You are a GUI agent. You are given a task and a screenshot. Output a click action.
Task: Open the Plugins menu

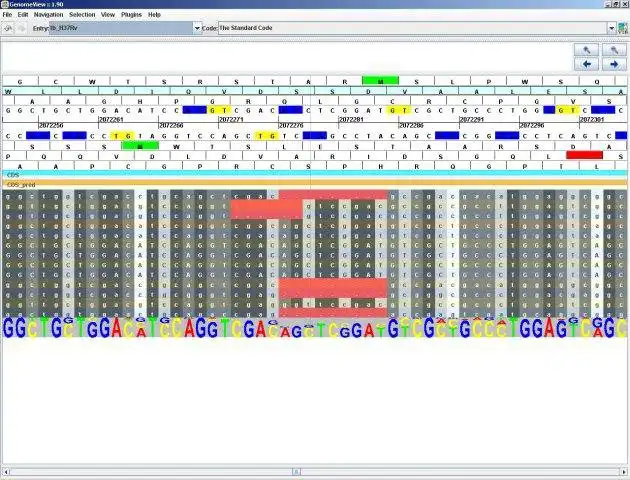coord(131,14)
